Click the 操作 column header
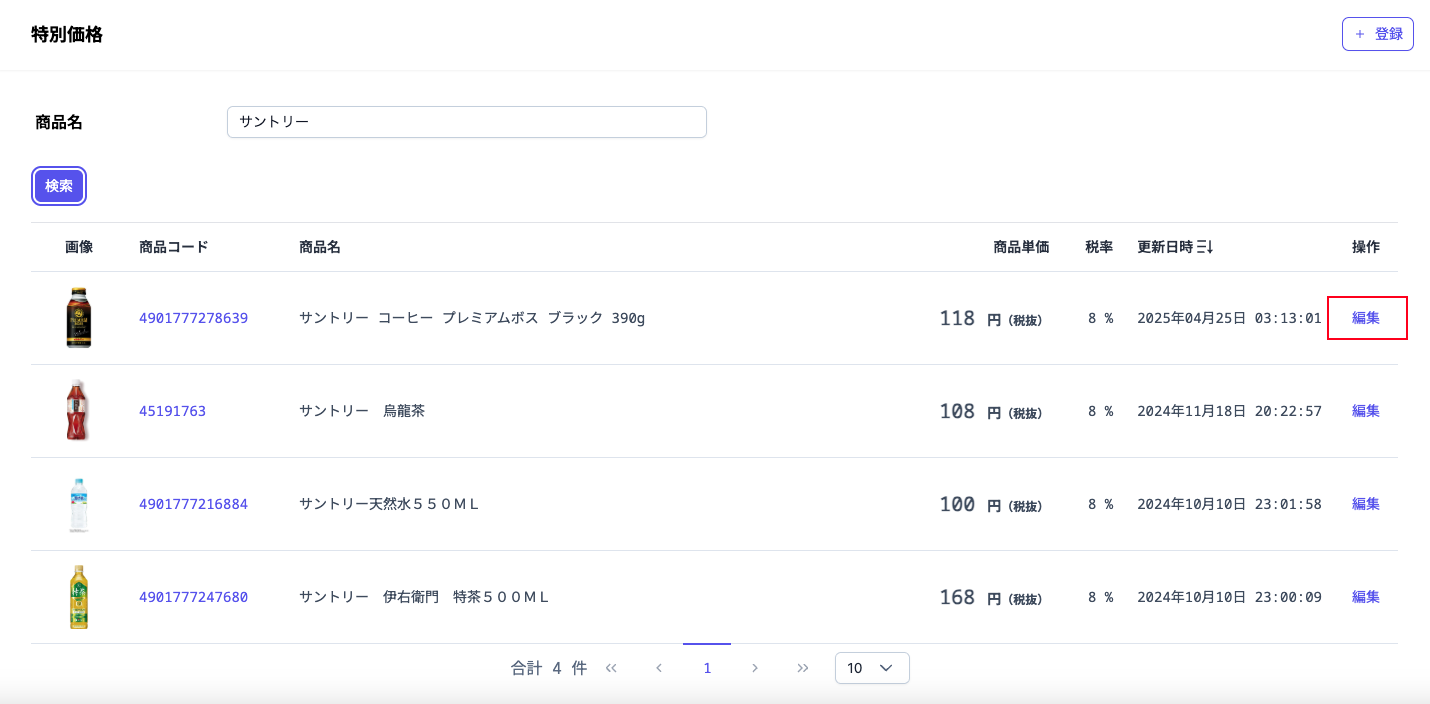This screenshot has height=704, width=1430. click(1366, 247)
